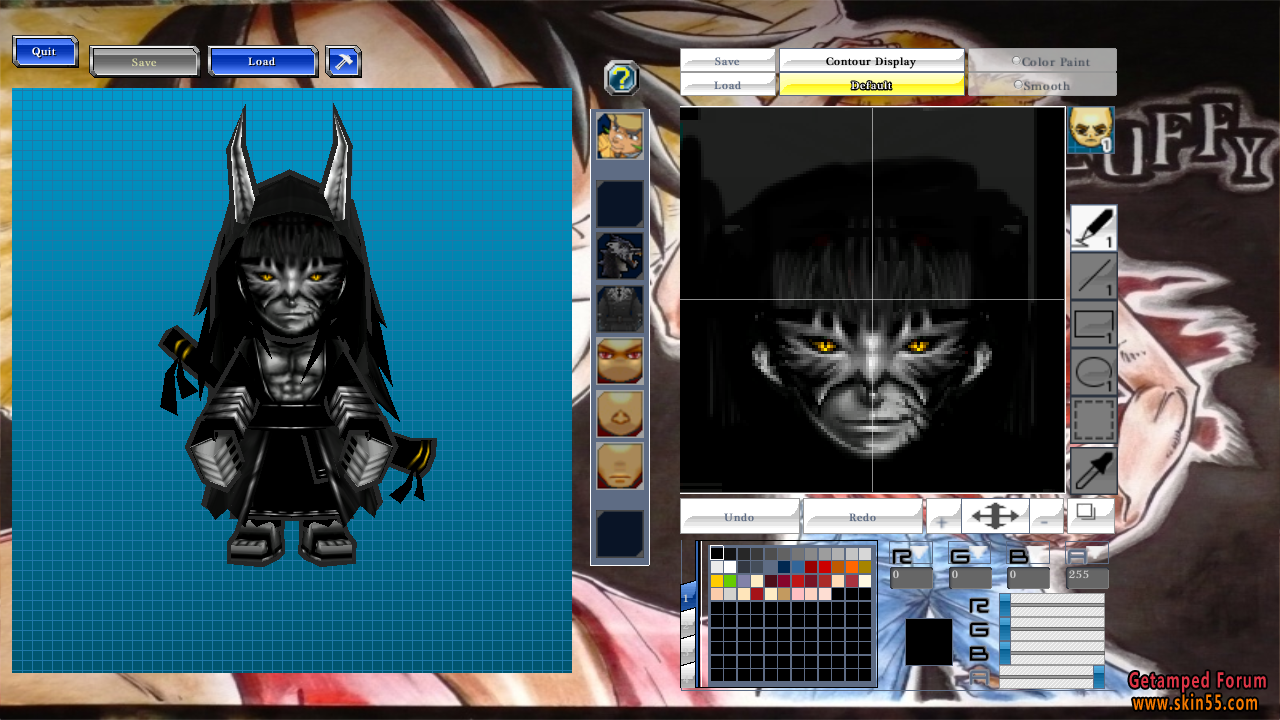Click the blue Load button at top left
Viewport: 1280px width, 720px height.
click(262, 61)
